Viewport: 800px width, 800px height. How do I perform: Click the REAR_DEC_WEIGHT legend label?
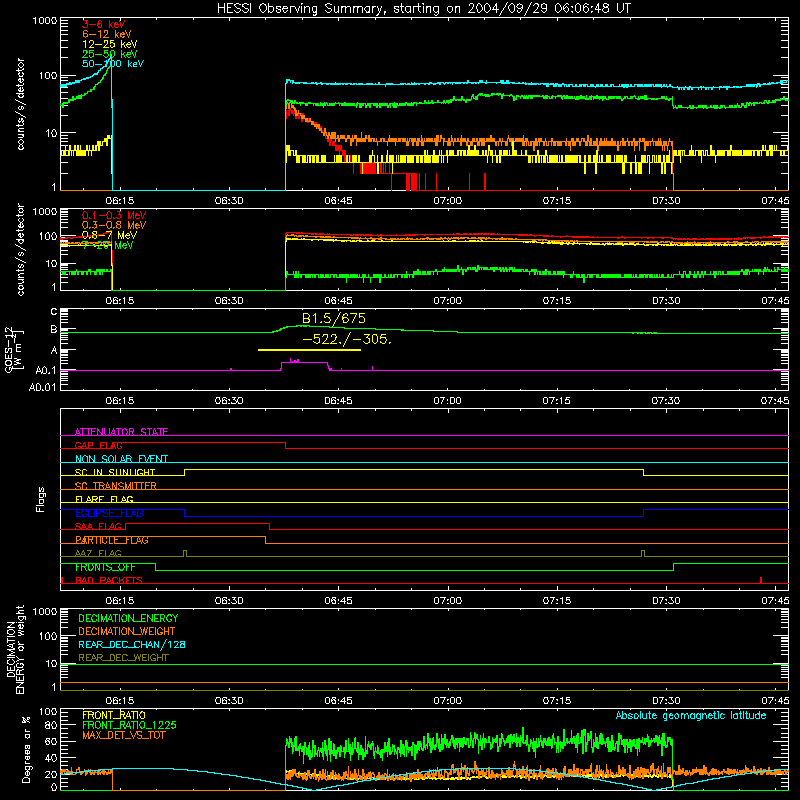(x=123, y=658)
